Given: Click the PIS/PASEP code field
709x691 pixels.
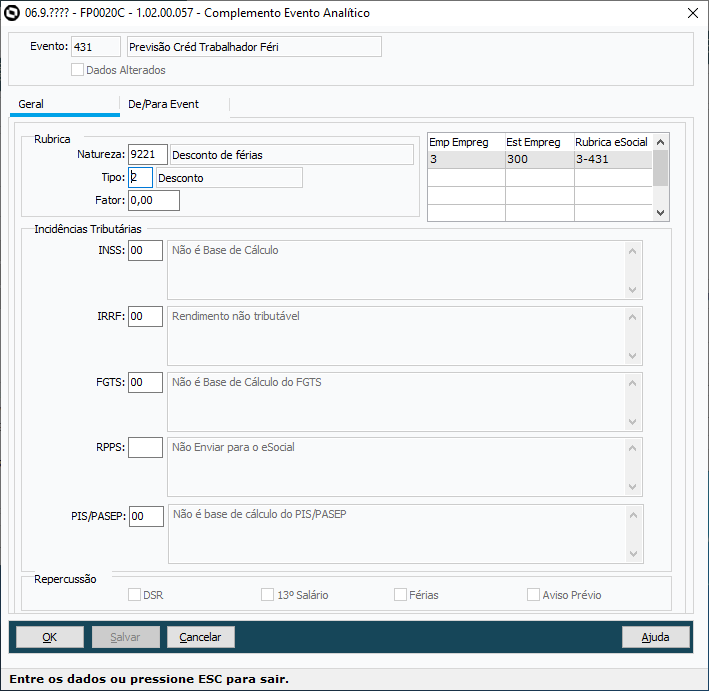Looking at the screenshot, I should click(x=147, y=516).
